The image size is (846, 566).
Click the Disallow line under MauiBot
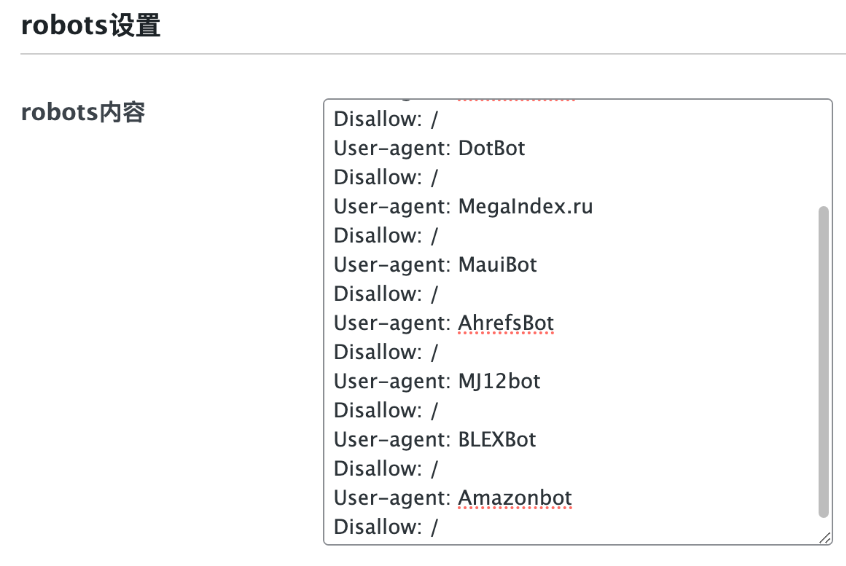tap(385, 293)
